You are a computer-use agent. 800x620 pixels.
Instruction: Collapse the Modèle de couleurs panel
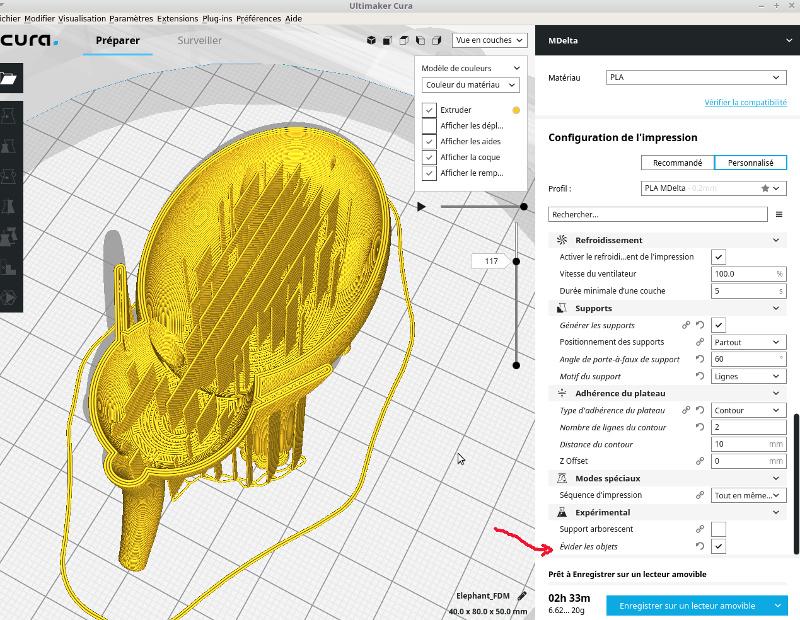tap(516, 68)
